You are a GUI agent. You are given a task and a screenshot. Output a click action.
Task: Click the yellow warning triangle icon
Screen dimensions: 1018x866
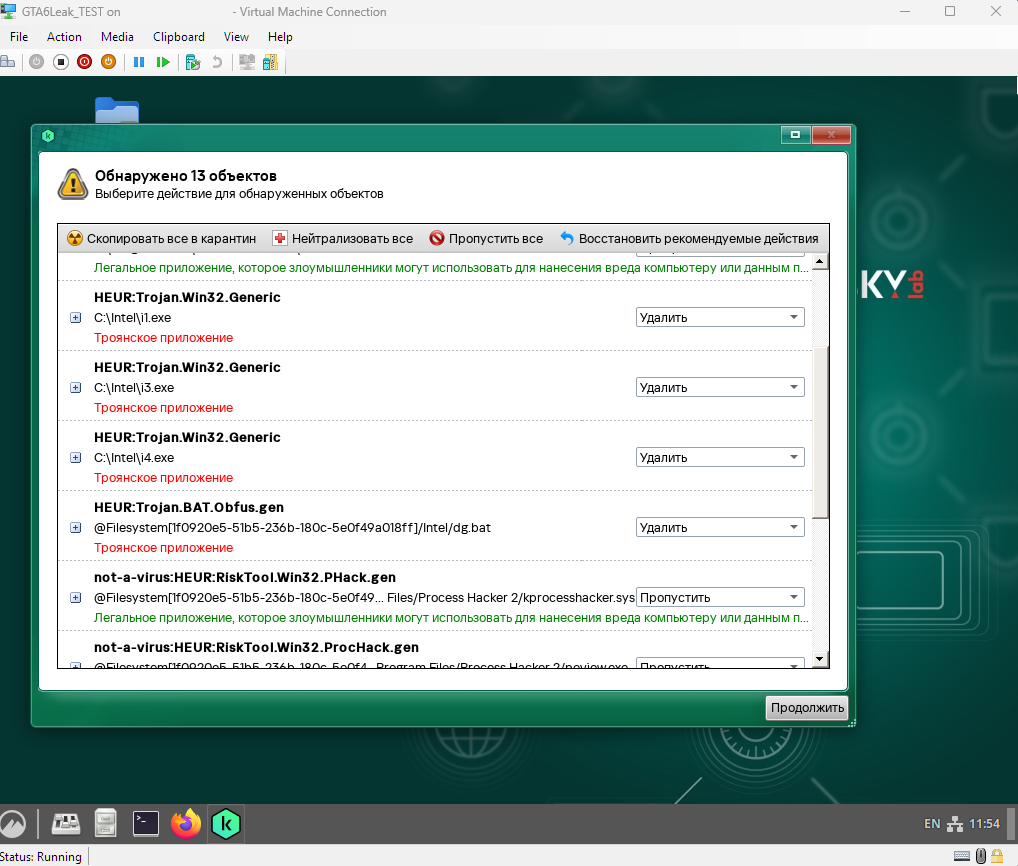click(x=73, y=184)
